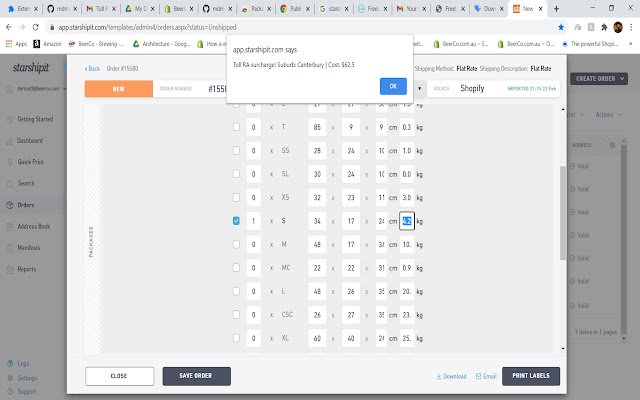Open the dropdown arrow beside Source field
Viewport: 640px width, 400px height.
pos(419,89)
